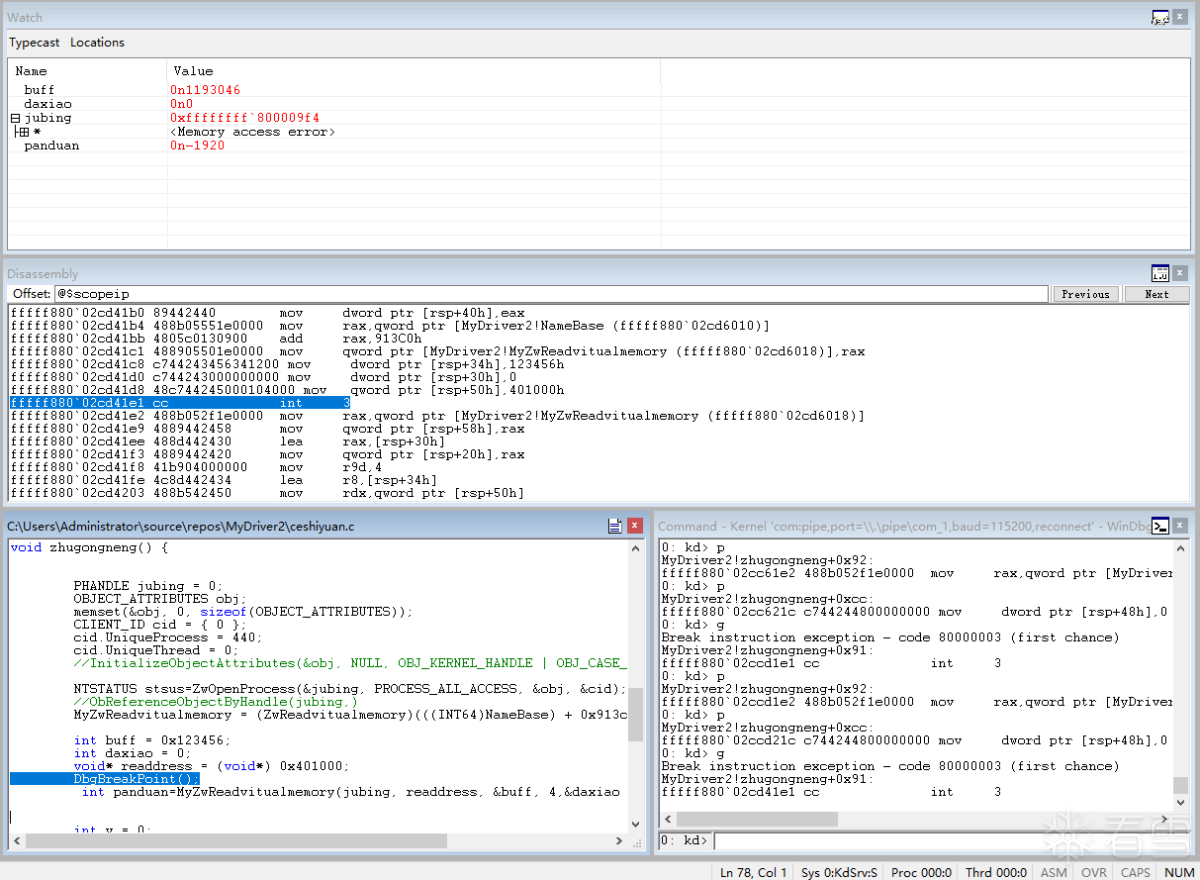
Task: Collapse the jubing variable in Watch
Action: [15, 118]
